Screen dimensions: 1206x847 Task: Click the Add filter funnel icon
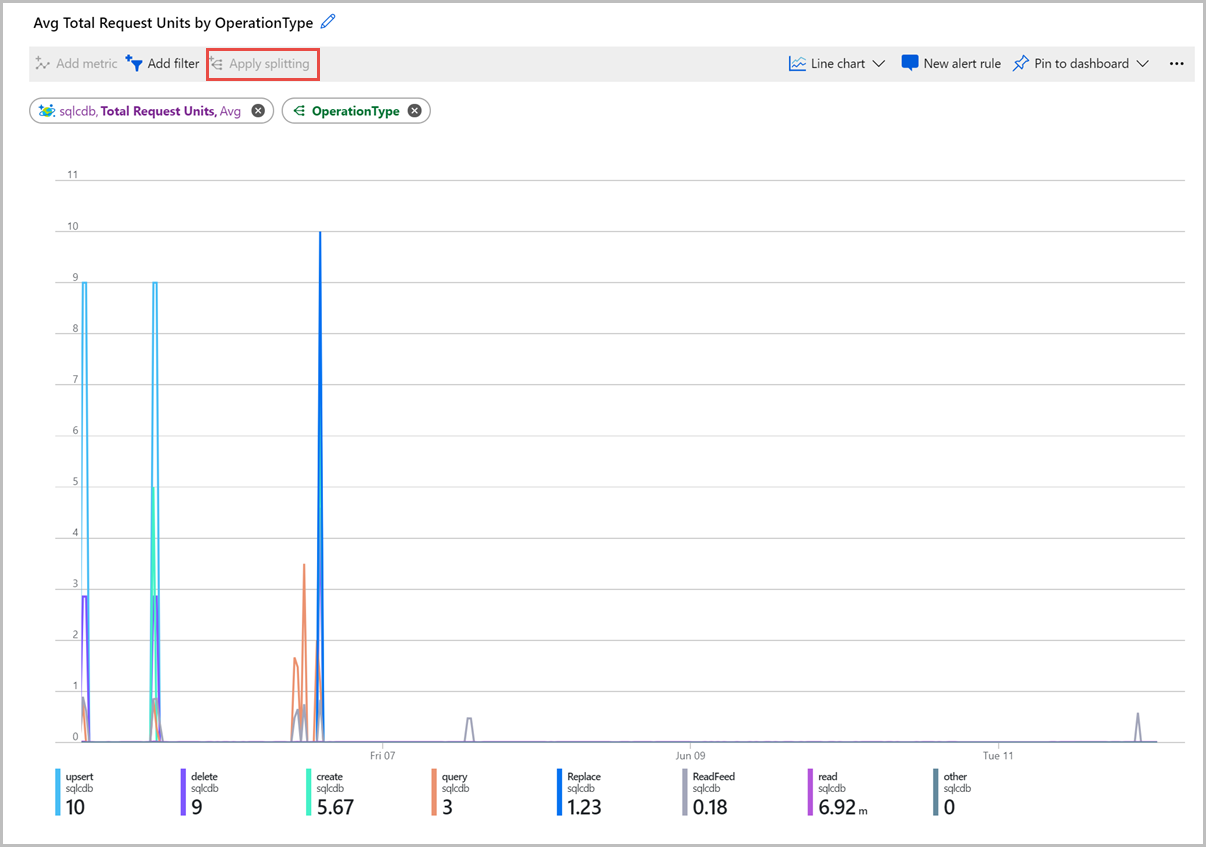pos(134,63)
